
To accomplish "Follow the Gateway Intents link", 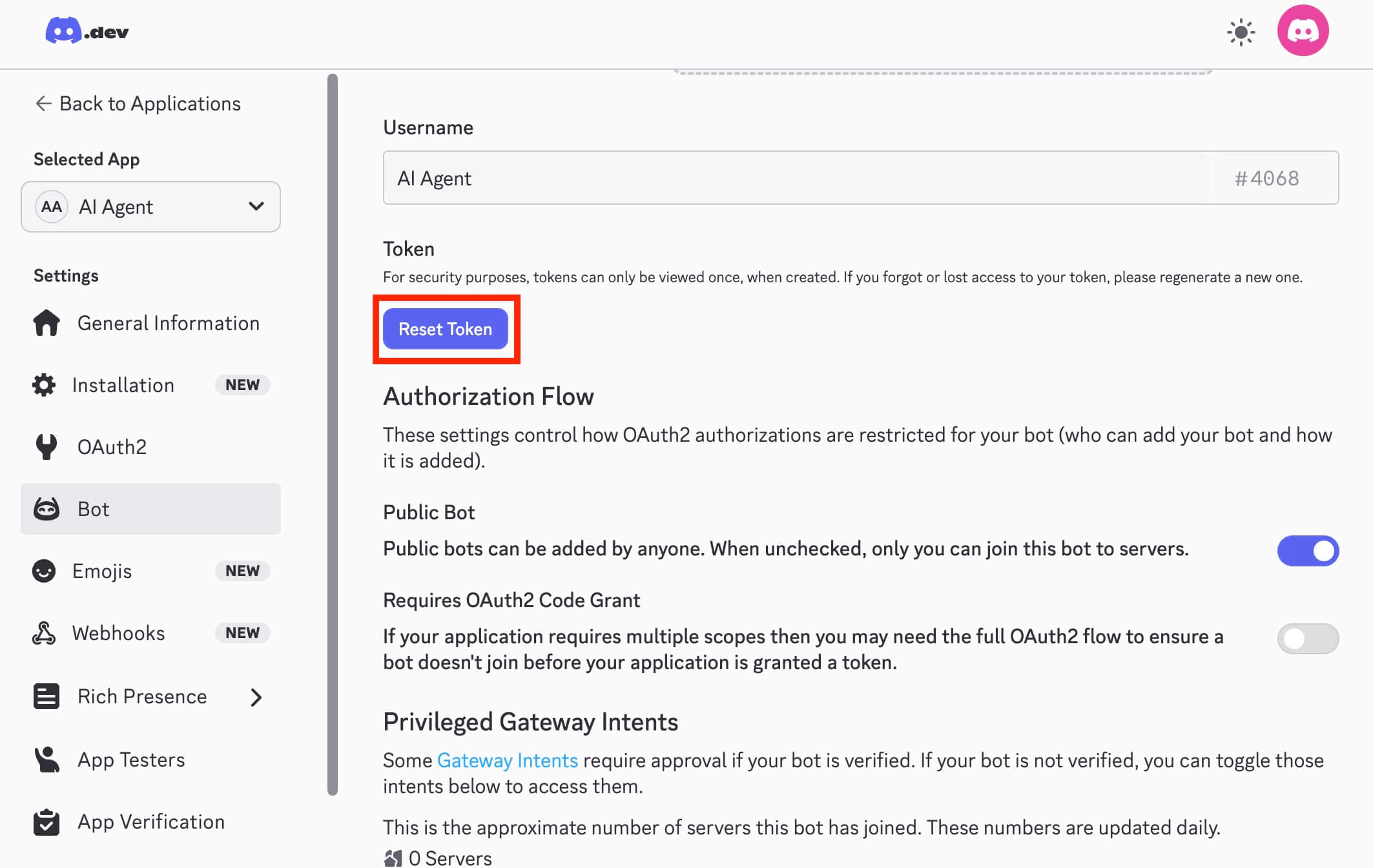I will pos(507,760).
